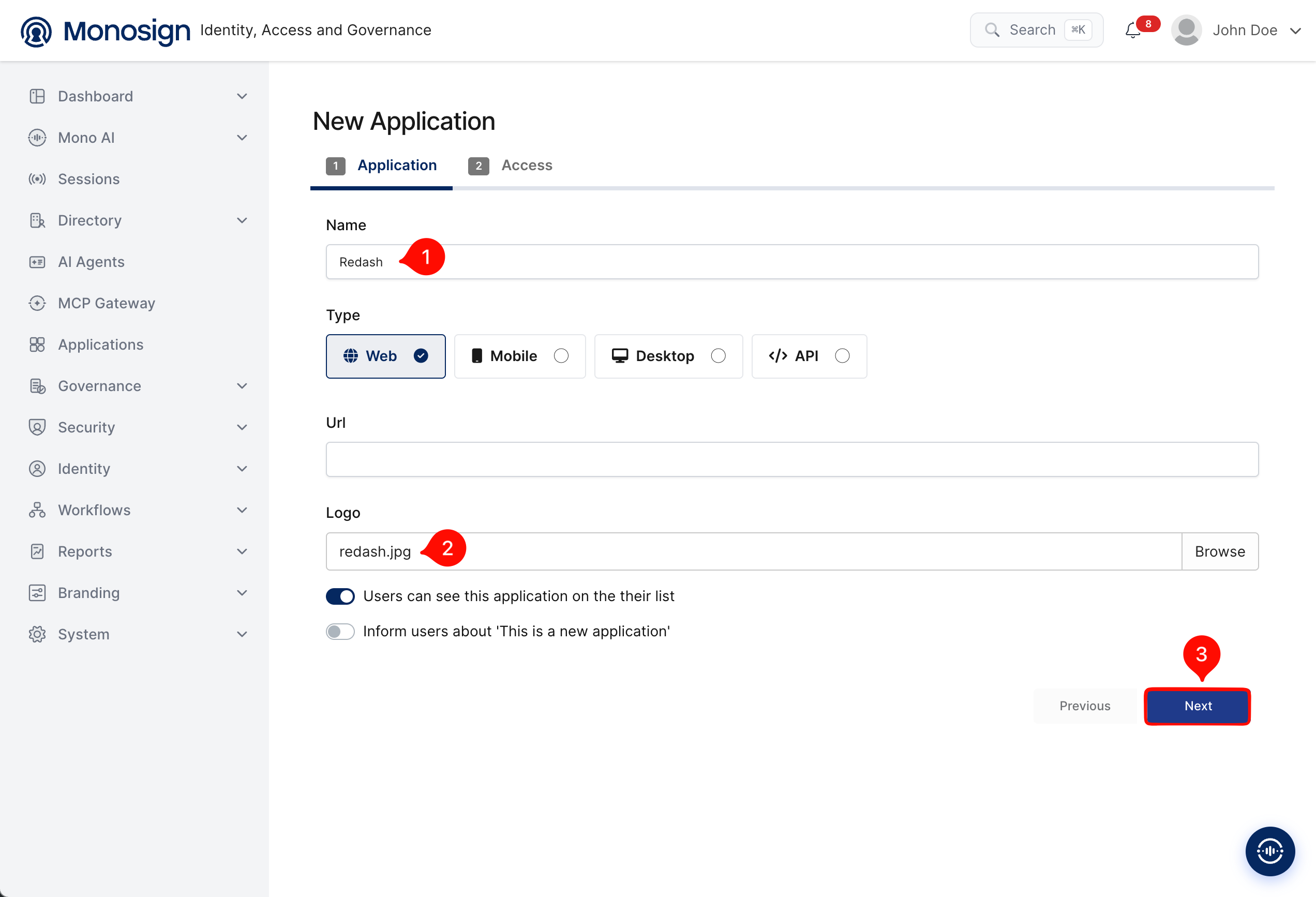Select the Desktop application type
1316x897 pixels.
[668, 355]
